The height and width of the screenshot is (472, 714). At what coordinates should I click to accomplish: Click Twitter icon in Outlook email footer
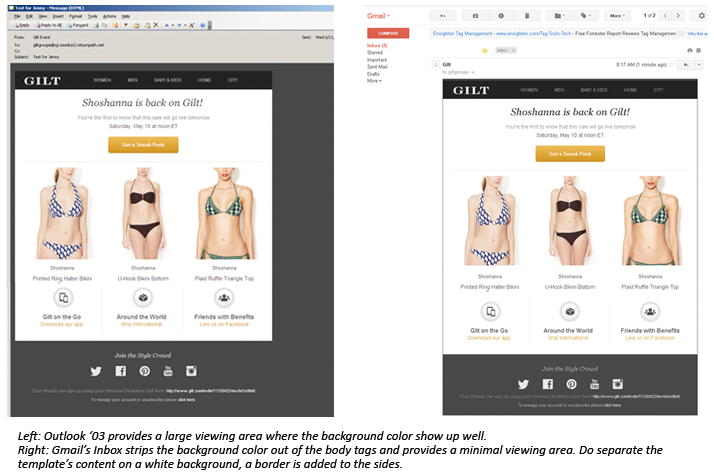tap(96, 370)
